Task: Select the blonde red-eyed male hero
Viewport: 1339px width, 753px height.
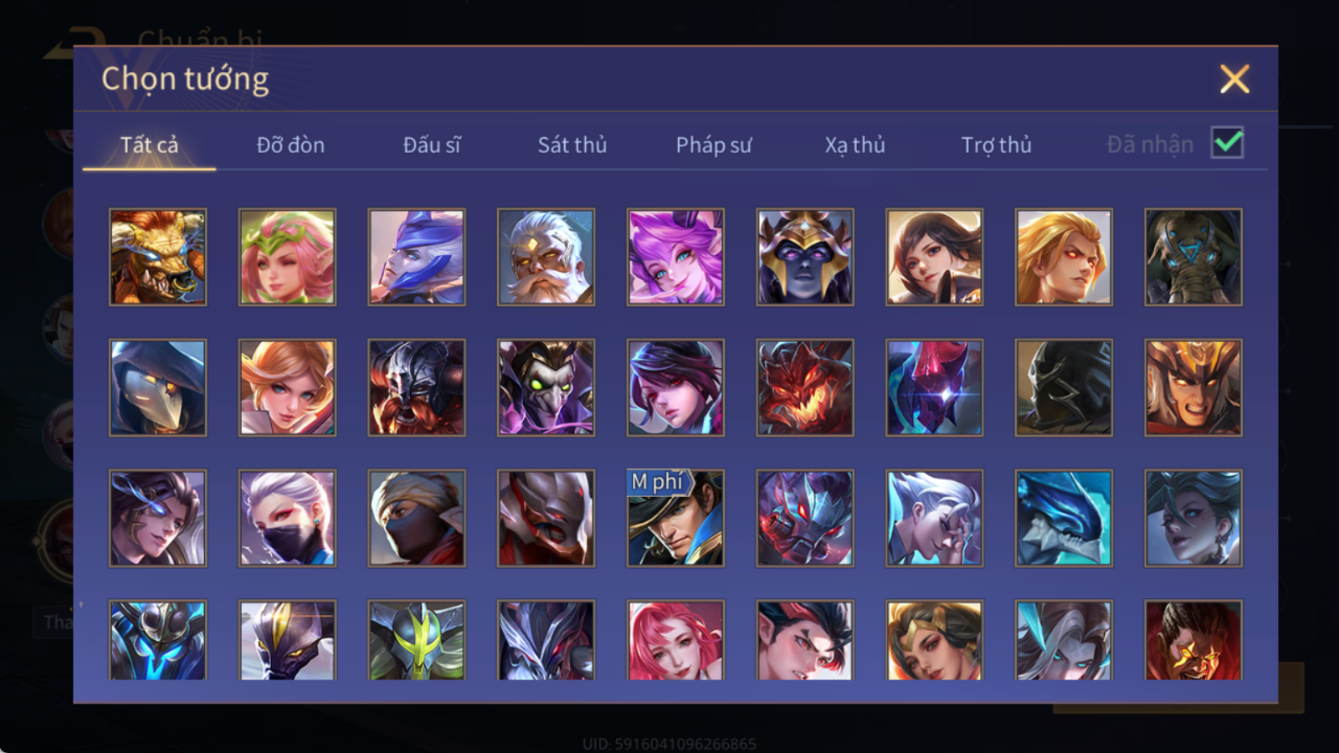Action: tap(1064, 257)
